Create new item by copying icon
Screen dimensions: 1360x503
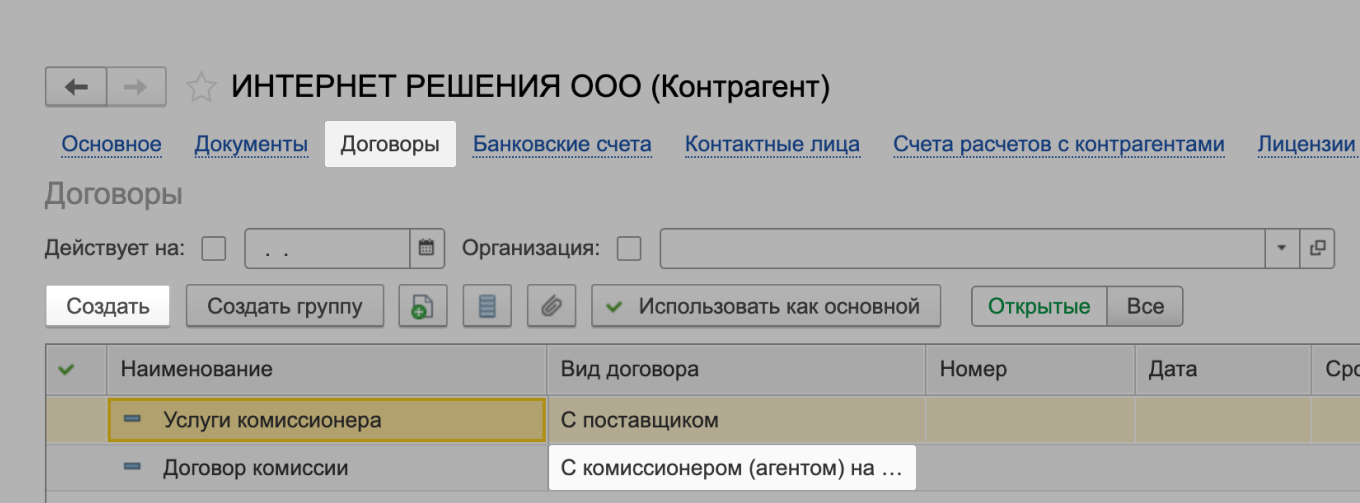tap(423, 306)
